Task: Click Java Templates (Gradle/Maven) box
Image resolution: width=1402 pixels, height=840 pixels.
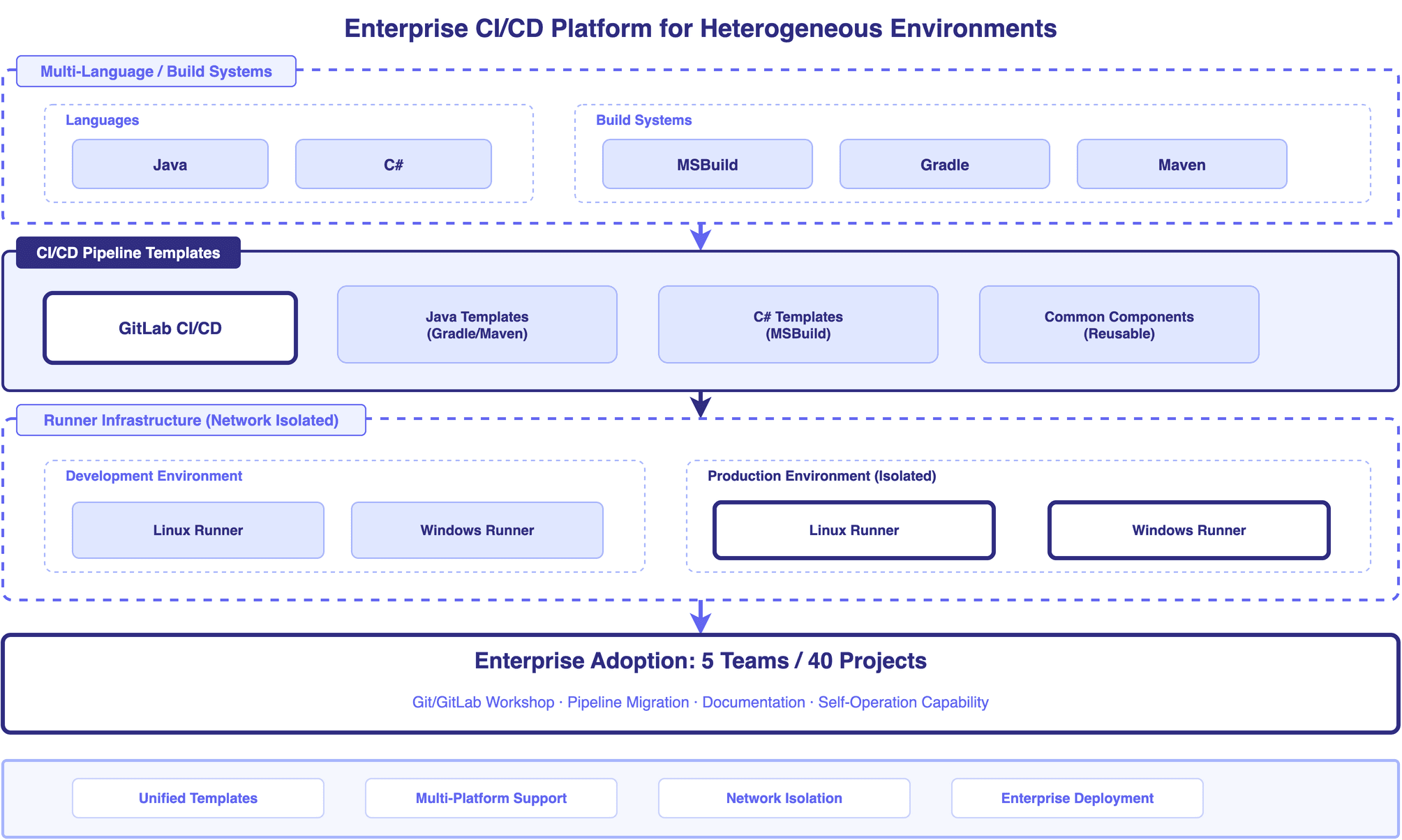Action: pyautogui.click(x=477, y=325)
